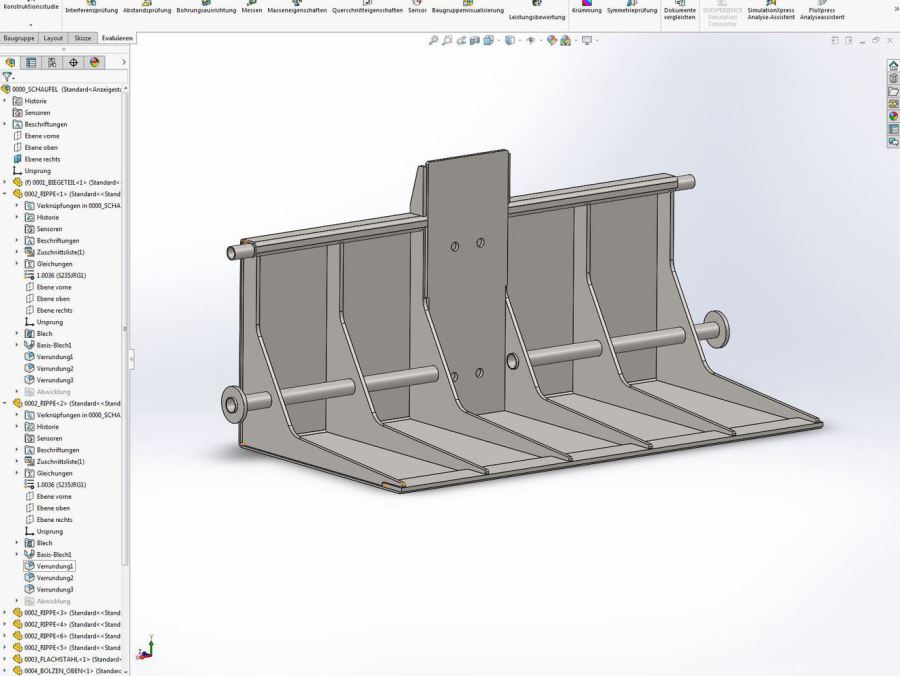Select Verrundung1 under 0002_RIPPE<2>

coord(49,566)
